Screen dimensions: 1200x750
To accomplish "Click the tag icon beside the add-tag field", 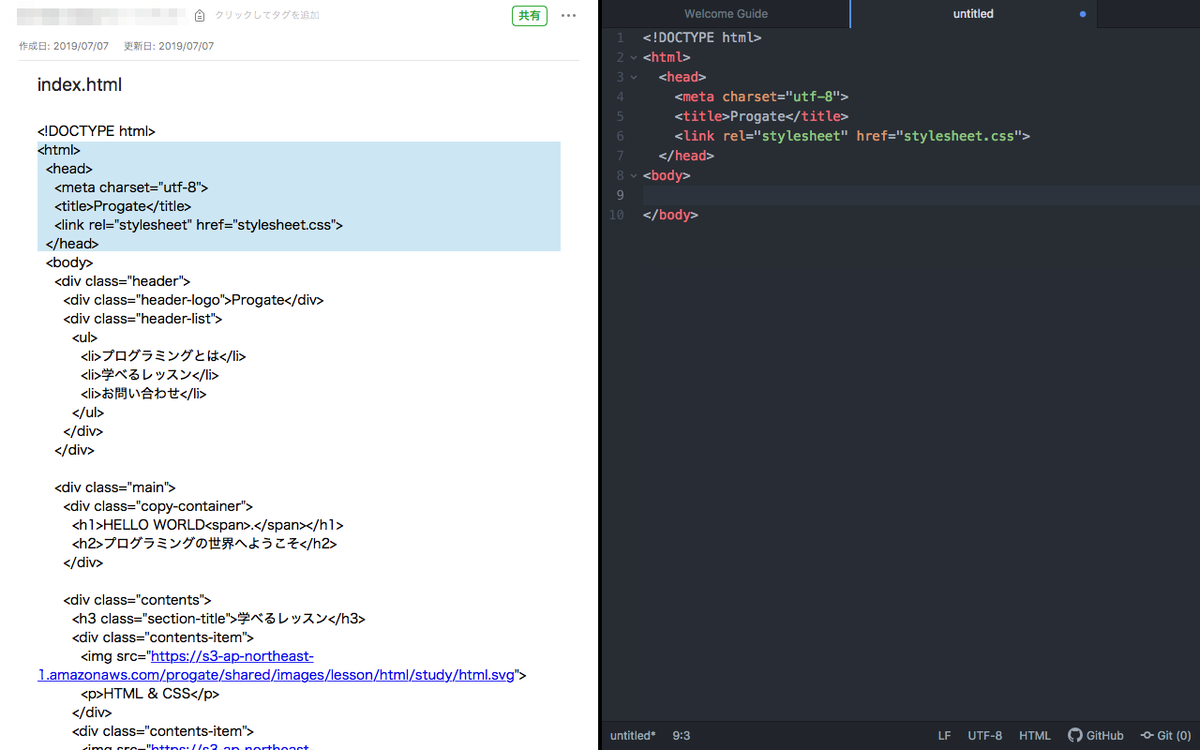I will point(200,16).
